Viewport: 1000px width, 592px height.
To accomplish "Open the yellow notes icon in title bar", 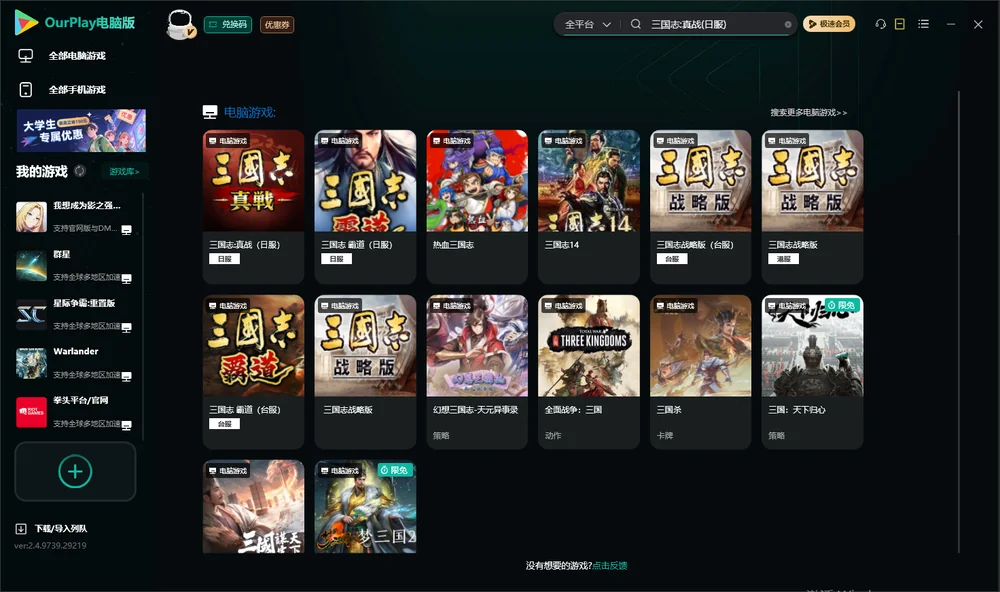I will pos(900,24).
